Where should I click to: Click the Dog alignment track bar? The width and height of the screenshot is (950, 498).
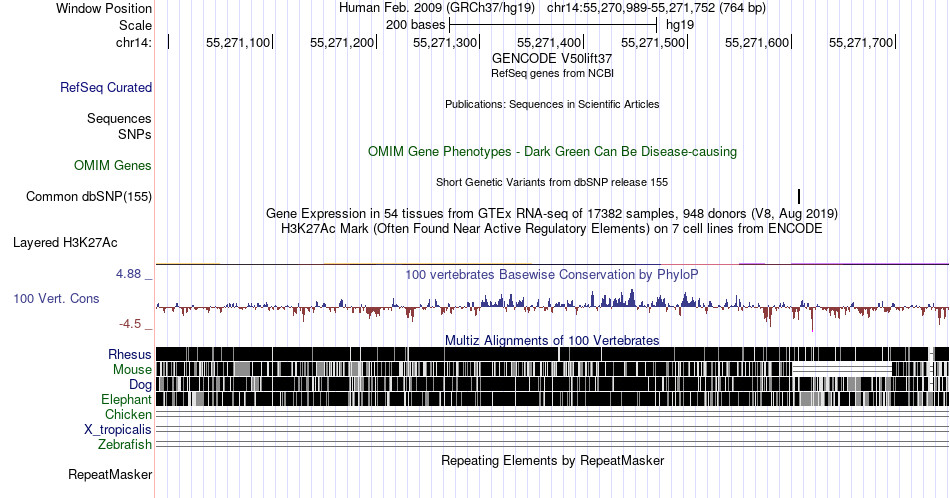552,384
